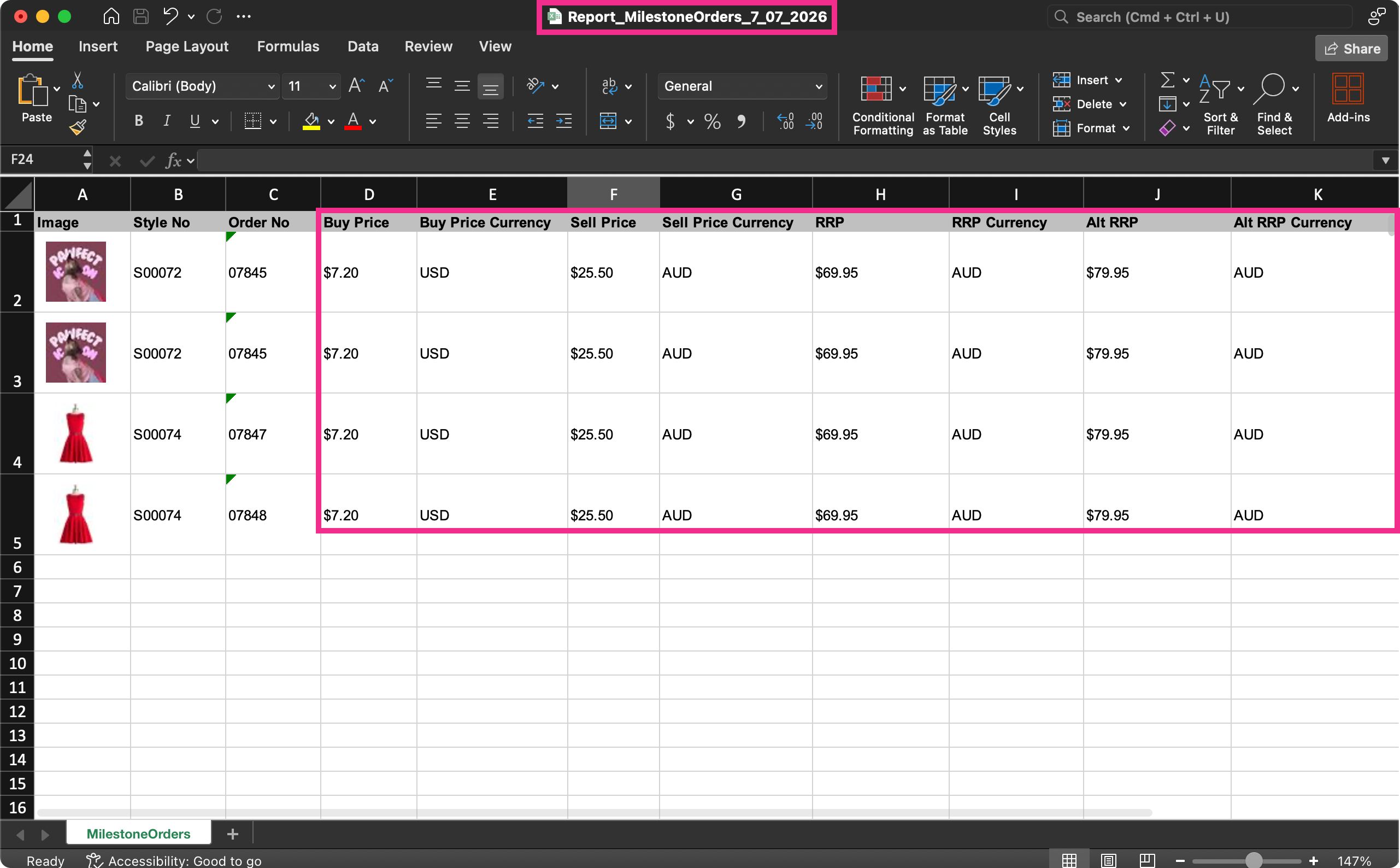Expand the formula bar arrow
The width and height of the screenshot is (1400, 868).
pyautogui.click(x=1385, y=160)
